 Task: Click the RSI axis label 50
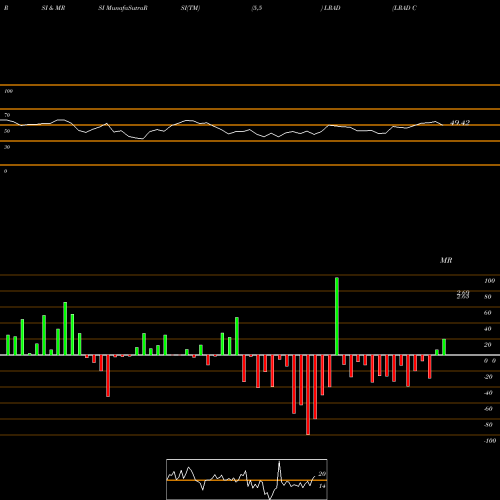[7, 131]
